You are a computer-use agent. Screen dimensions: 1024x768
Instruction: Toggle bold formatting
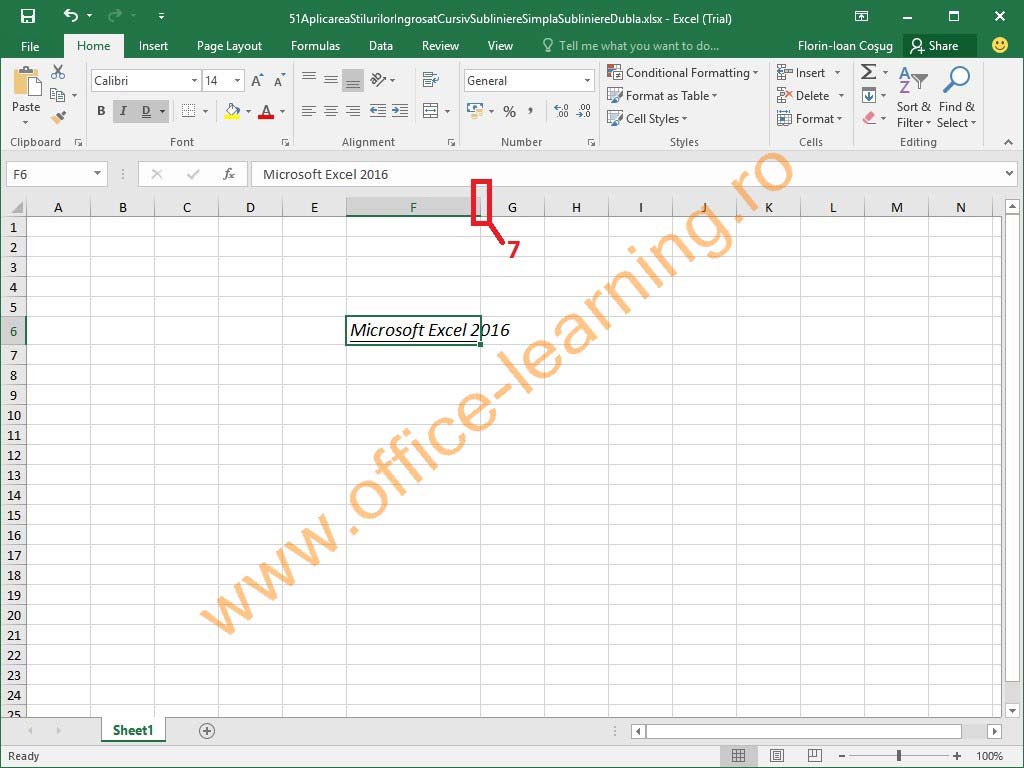[x=101, y=111]
